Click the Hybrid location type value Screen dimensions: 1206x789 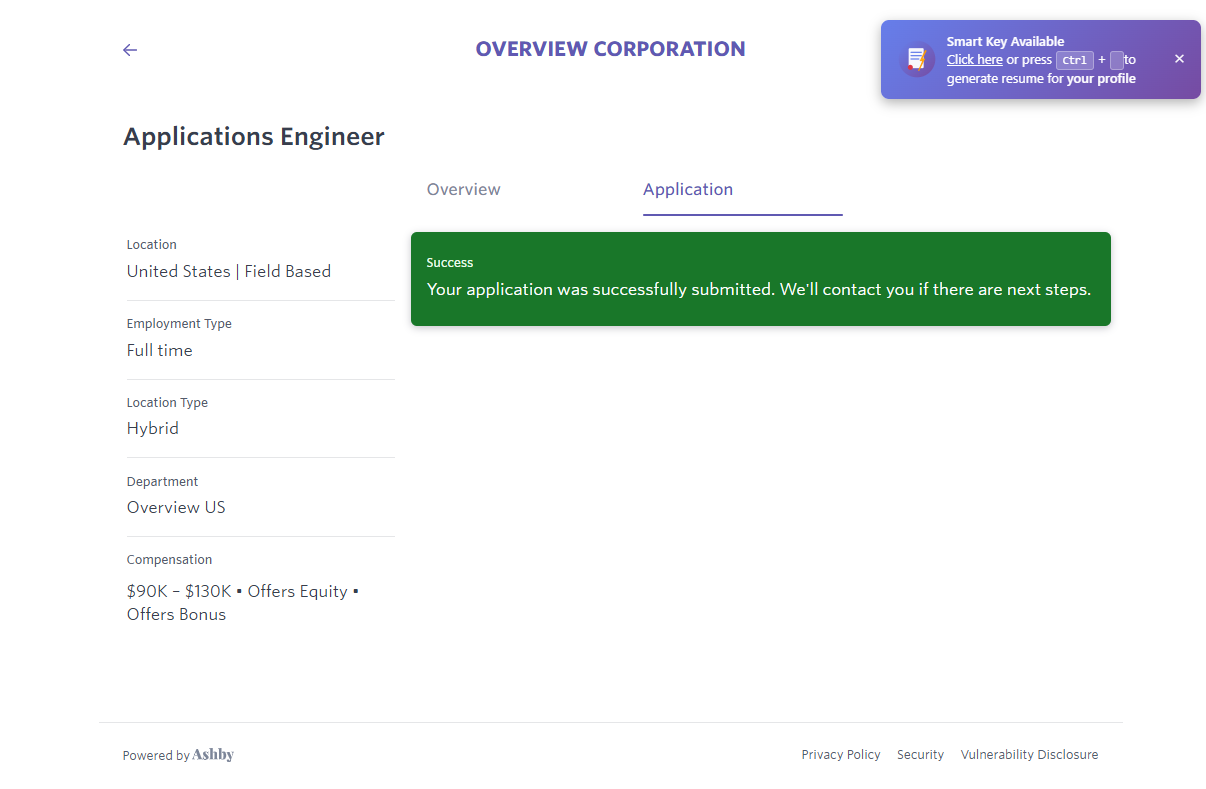tap(153, 428)
